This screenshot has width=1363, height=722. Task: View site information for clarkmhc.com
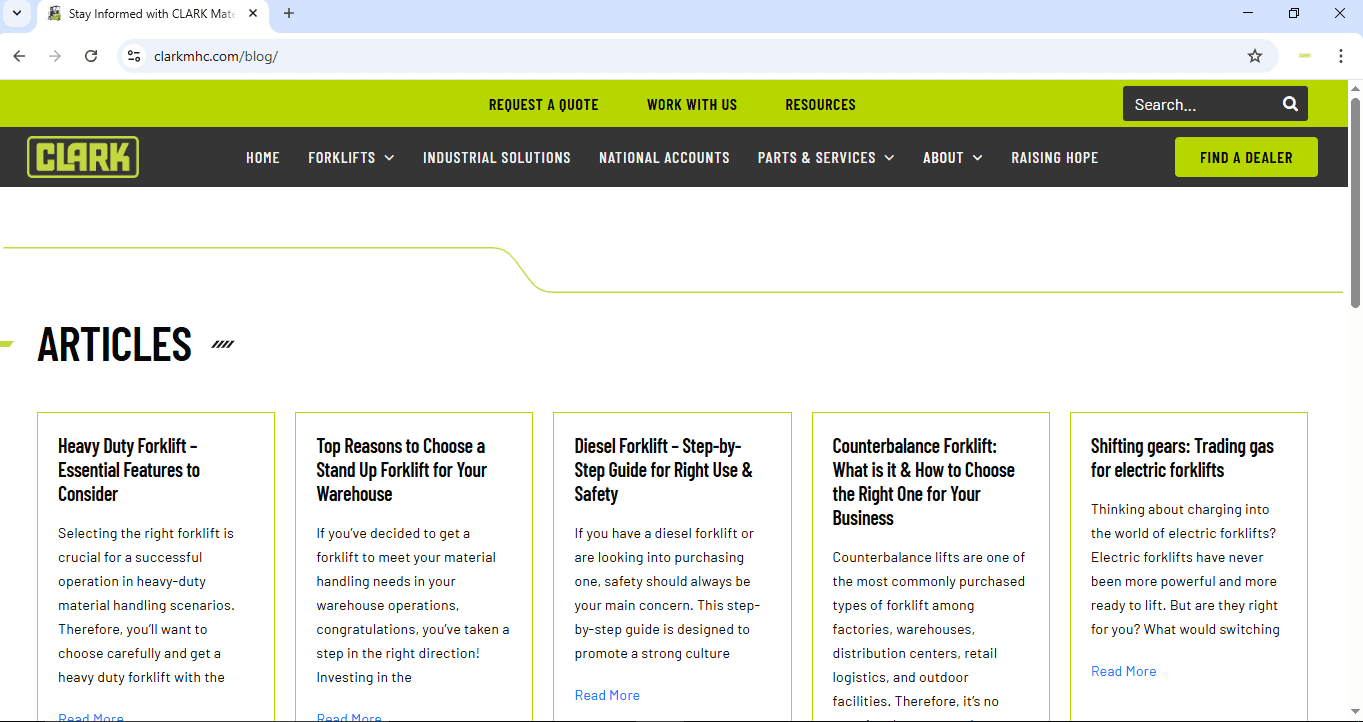click(x=134, y=56)
